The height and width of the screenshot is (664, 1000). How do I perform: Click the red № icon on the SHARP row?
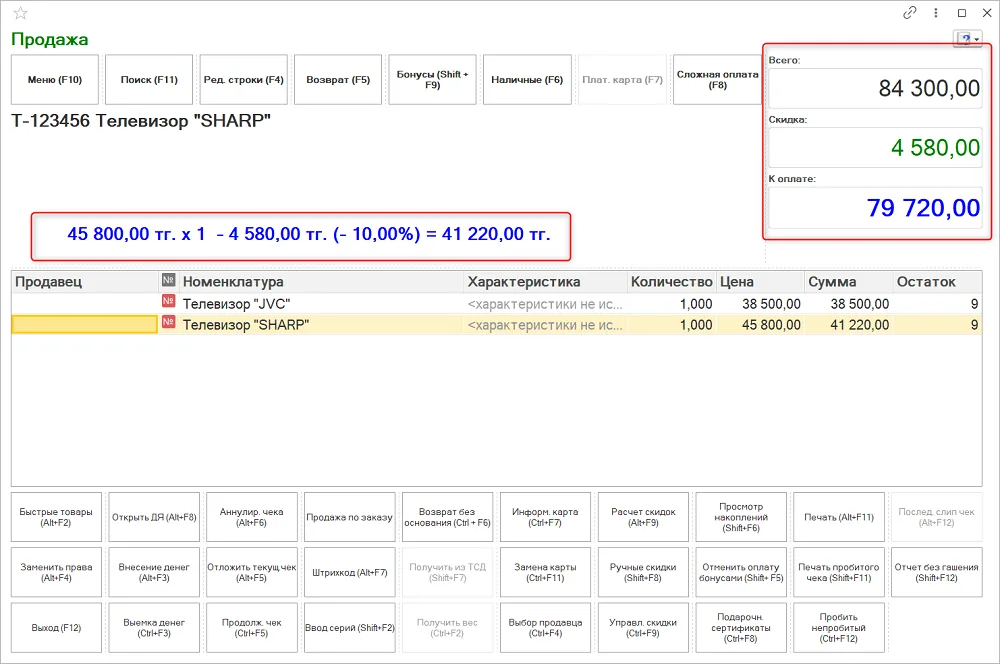168,322
